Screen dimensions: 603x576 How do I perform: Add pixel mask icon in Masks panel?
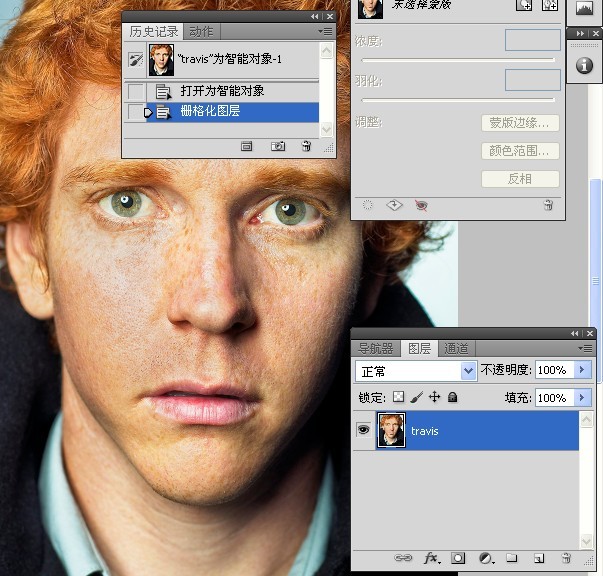click(524, 5)
